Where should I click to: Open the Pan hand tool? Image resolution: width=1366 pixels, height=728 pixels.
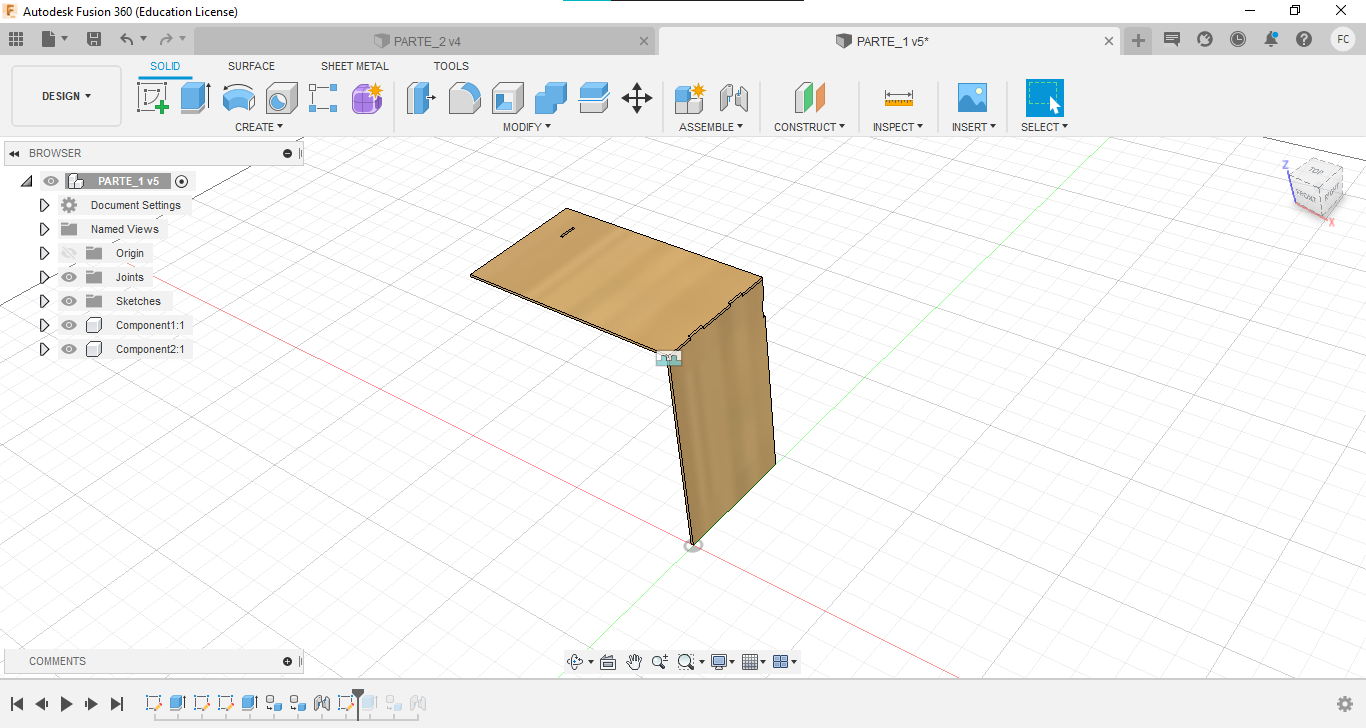[634, 662]
